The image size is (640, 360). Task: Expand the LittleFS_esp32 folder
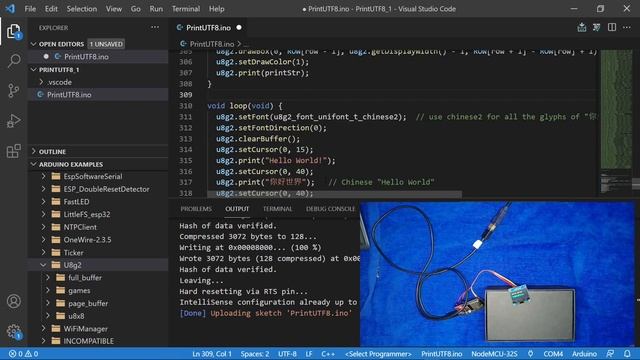[x=43, y=214]
